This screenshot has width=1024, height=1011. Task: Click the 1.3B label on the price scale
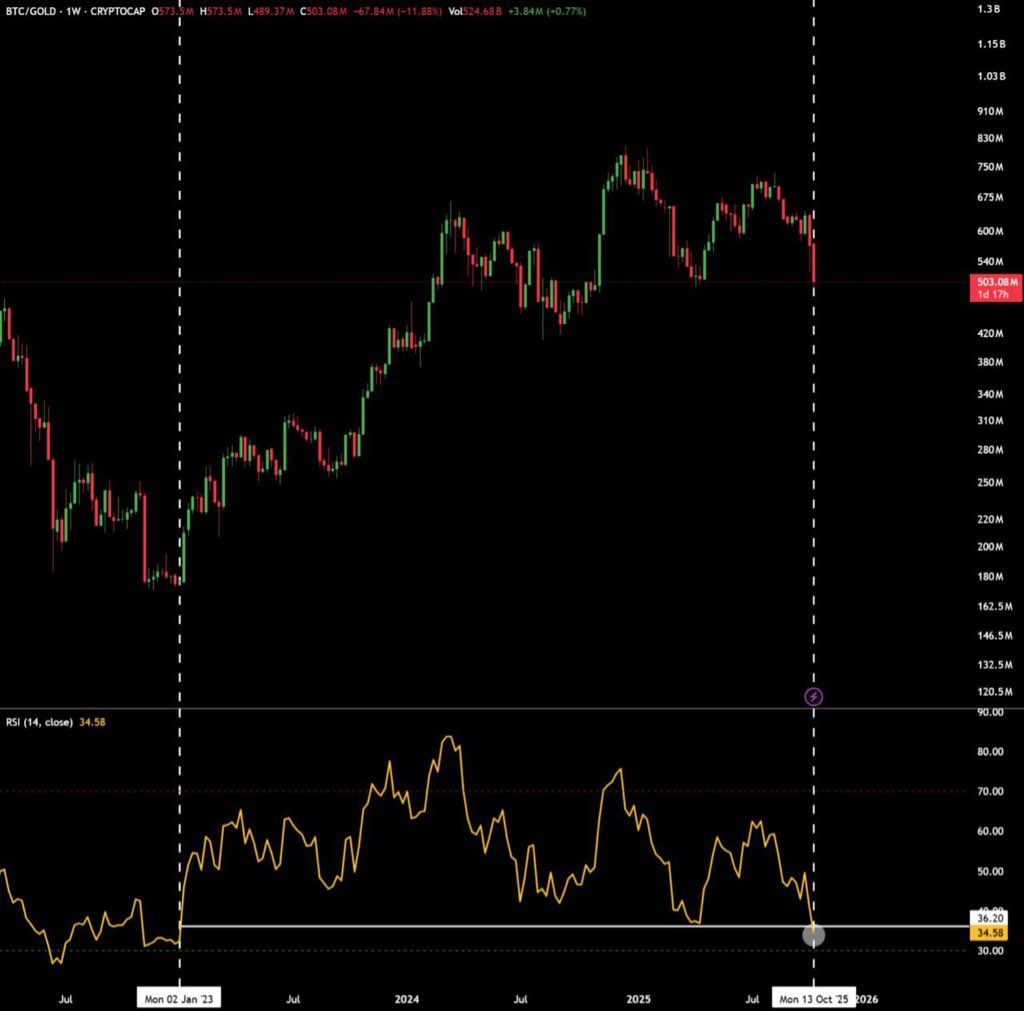click(x=989, y=10)
